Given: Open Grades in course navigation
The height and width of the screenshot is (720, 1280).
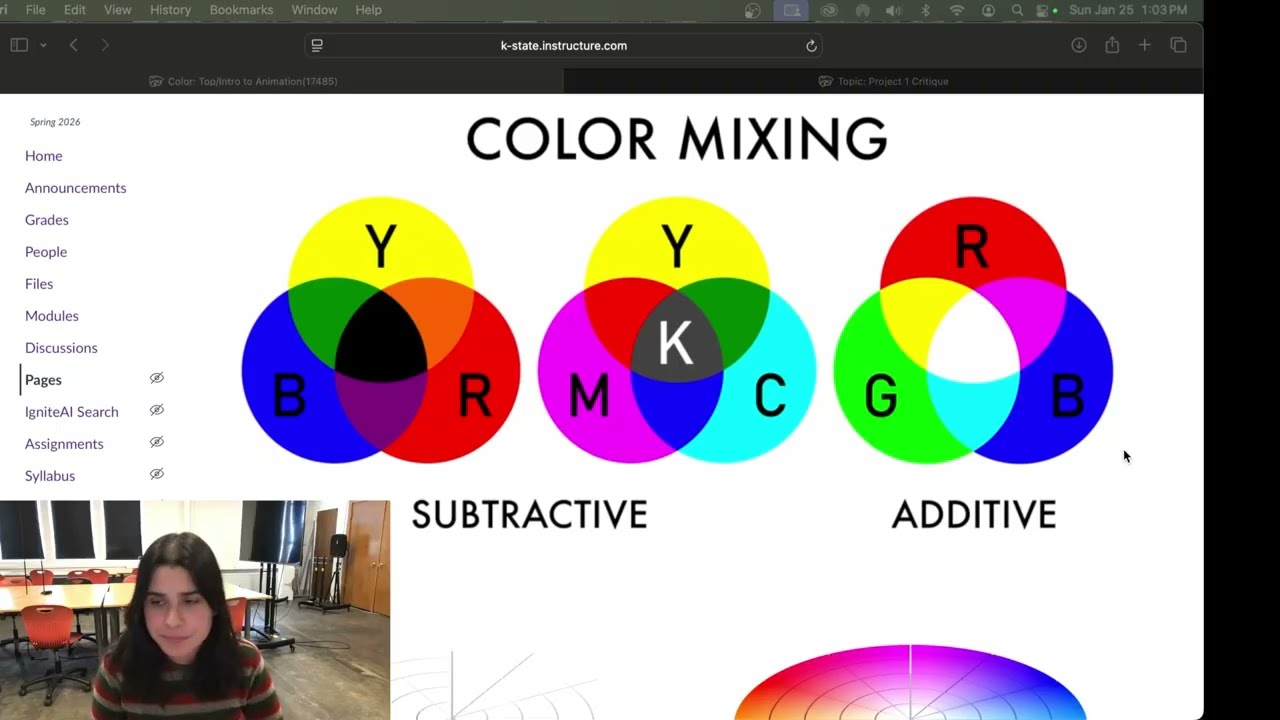Looking at the screenshot, I should (x=47, y=220).
